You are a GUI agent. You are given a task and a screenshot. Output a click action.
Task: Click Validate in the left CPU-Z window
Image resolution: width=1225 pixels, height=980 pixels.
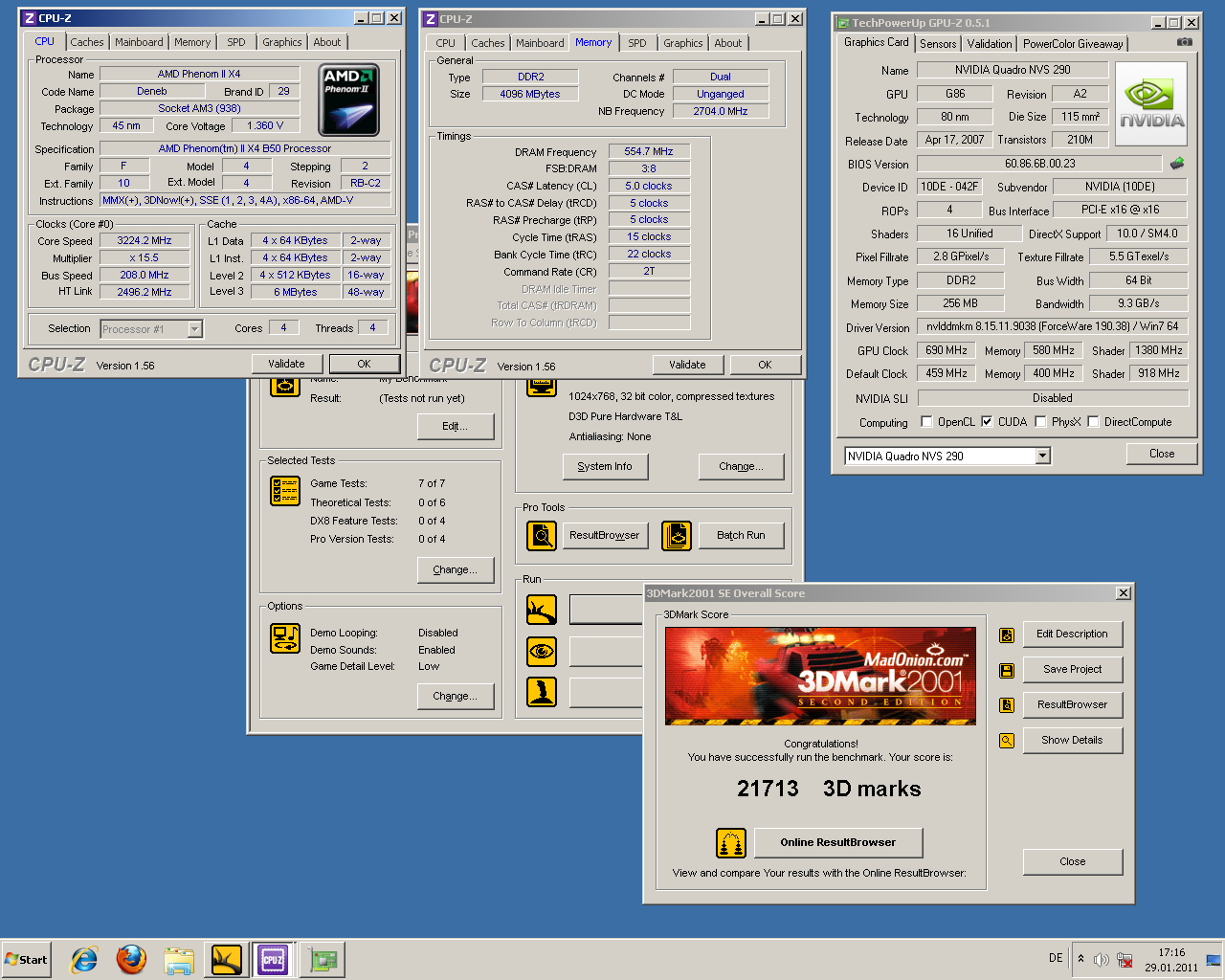[286, 364]
